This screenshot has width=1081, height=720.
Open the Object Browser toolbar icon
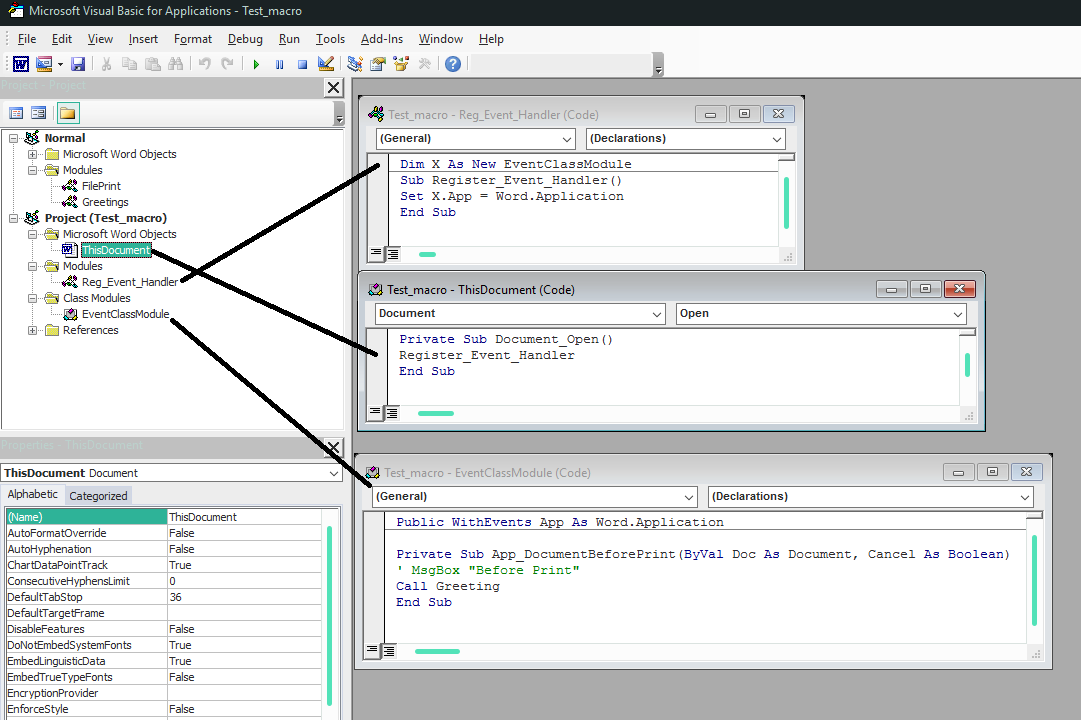[x=401, y=64]
